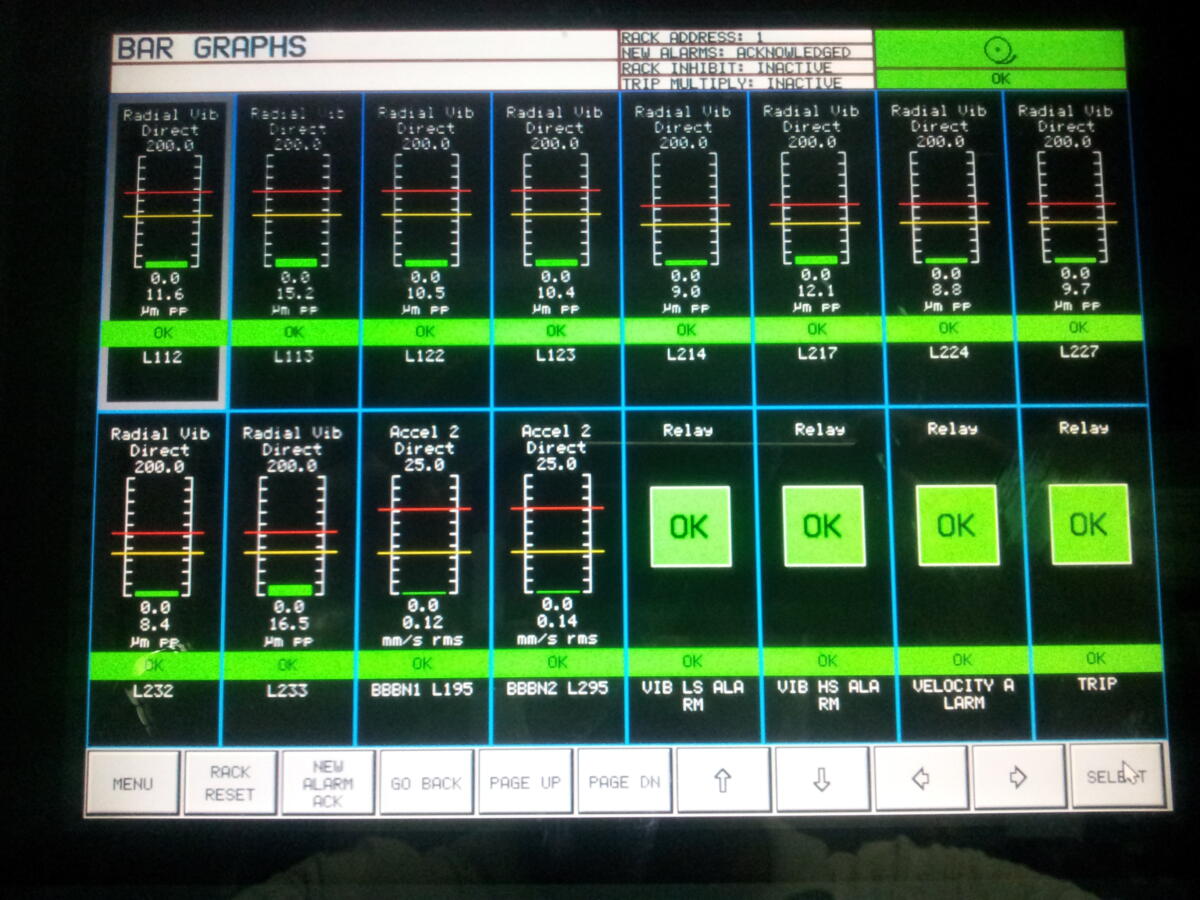Click the rack OK status icon at top right
The image size is (1200, 900).
[x=998, y=58]
